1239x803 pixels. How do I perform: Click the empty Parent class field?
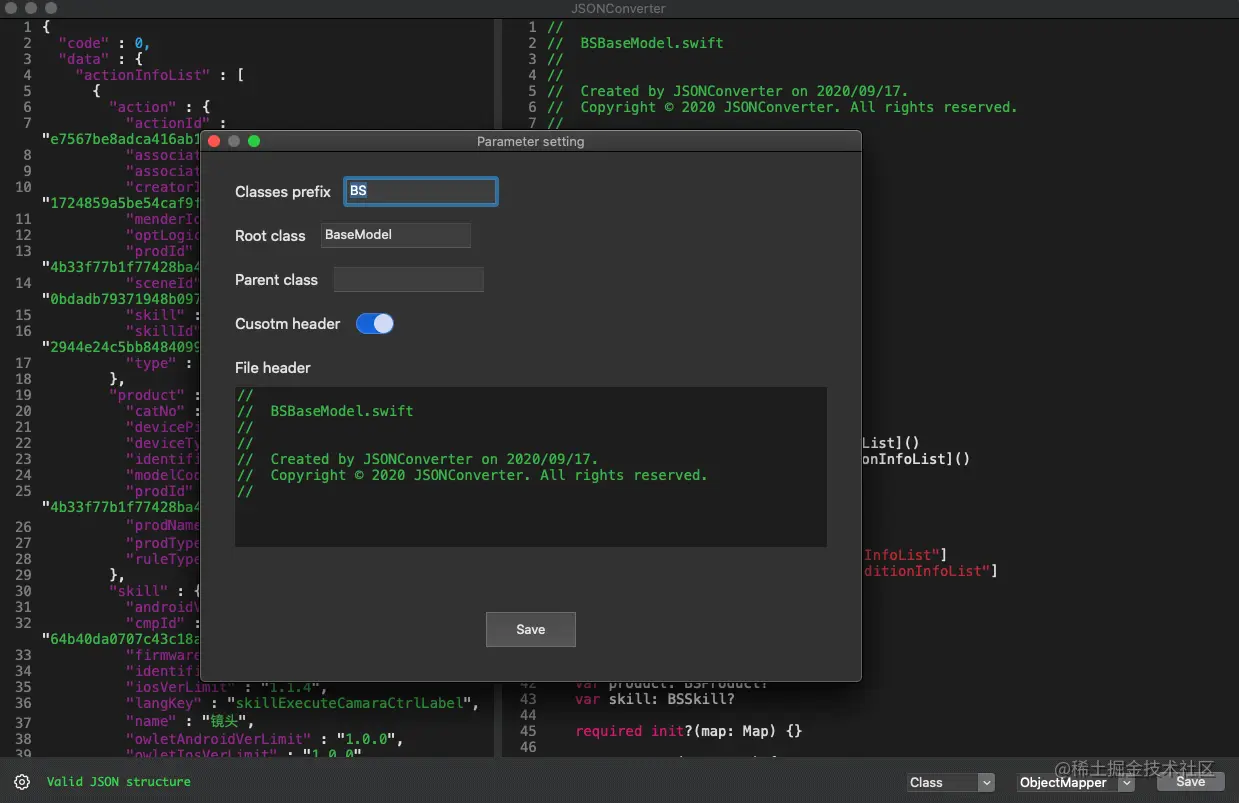(408, 279)
